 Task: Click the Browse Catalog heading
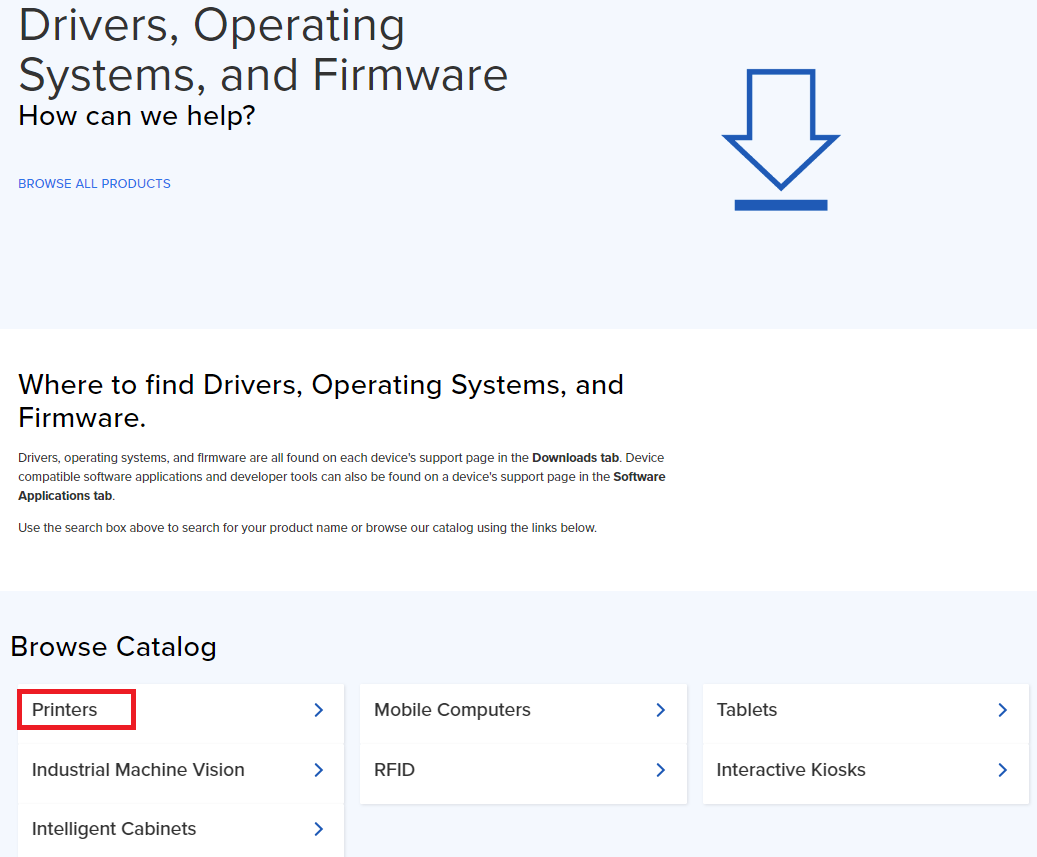click(113, 647)
